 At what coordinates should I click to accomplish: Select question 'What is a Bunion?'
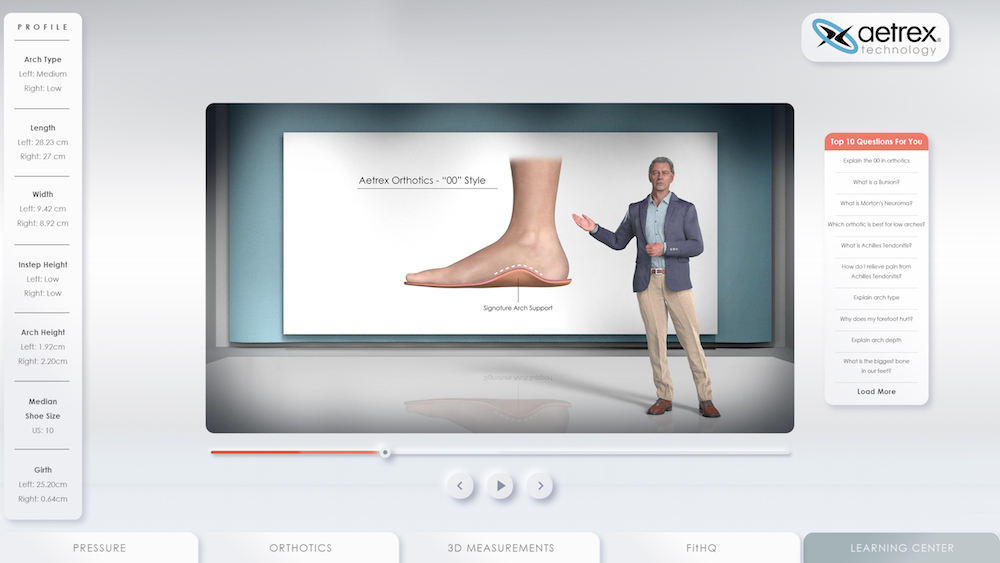click(x=876, y=182)
